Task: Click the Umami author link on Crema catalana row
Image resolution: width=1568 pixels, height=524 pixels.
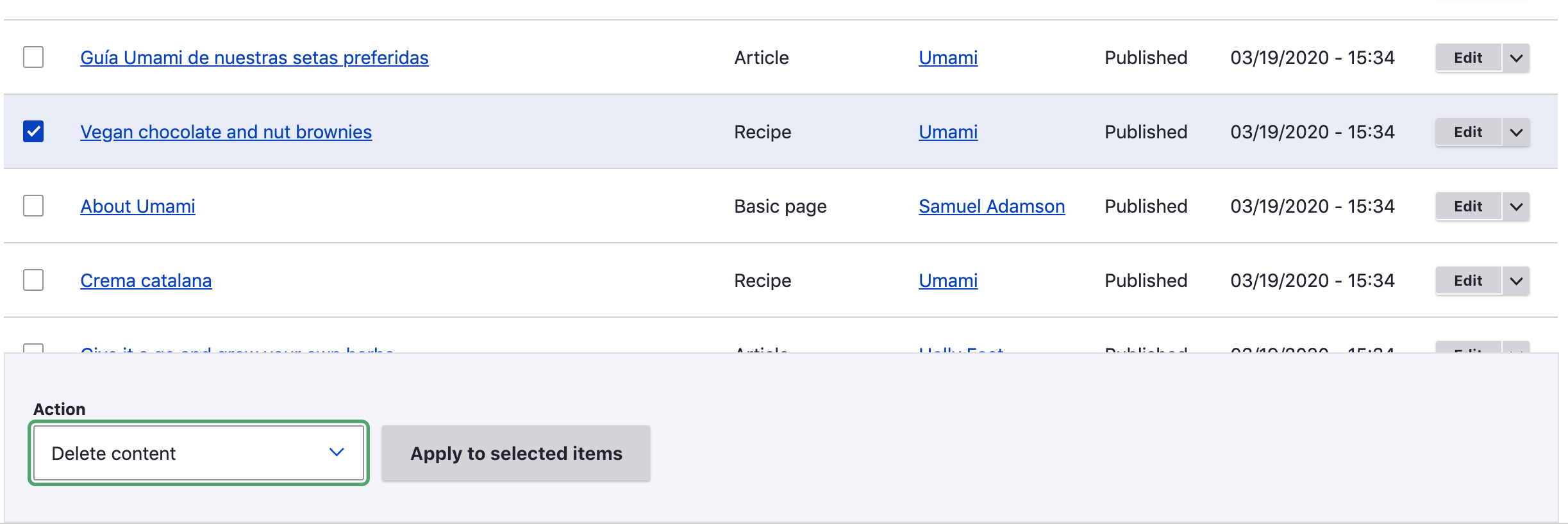Action: 948,280
